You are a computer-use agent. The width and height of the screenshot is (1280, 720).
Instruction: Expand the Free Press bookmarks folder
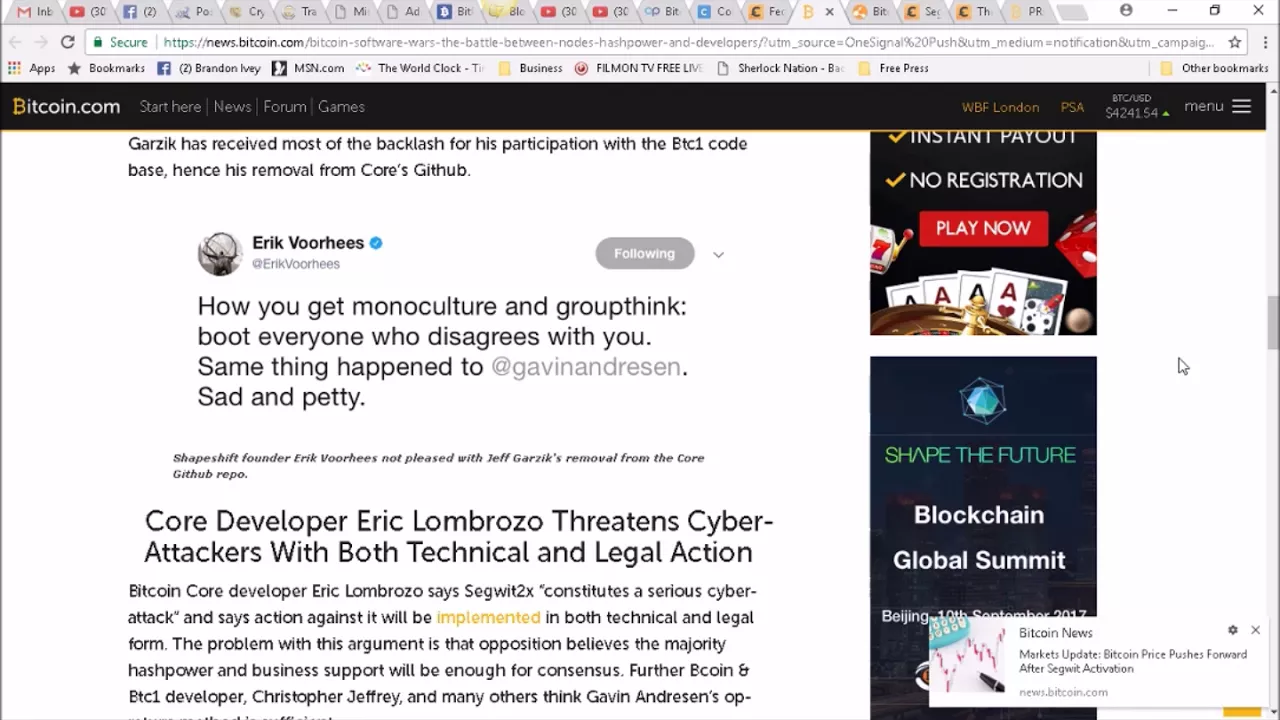point(894,68)
